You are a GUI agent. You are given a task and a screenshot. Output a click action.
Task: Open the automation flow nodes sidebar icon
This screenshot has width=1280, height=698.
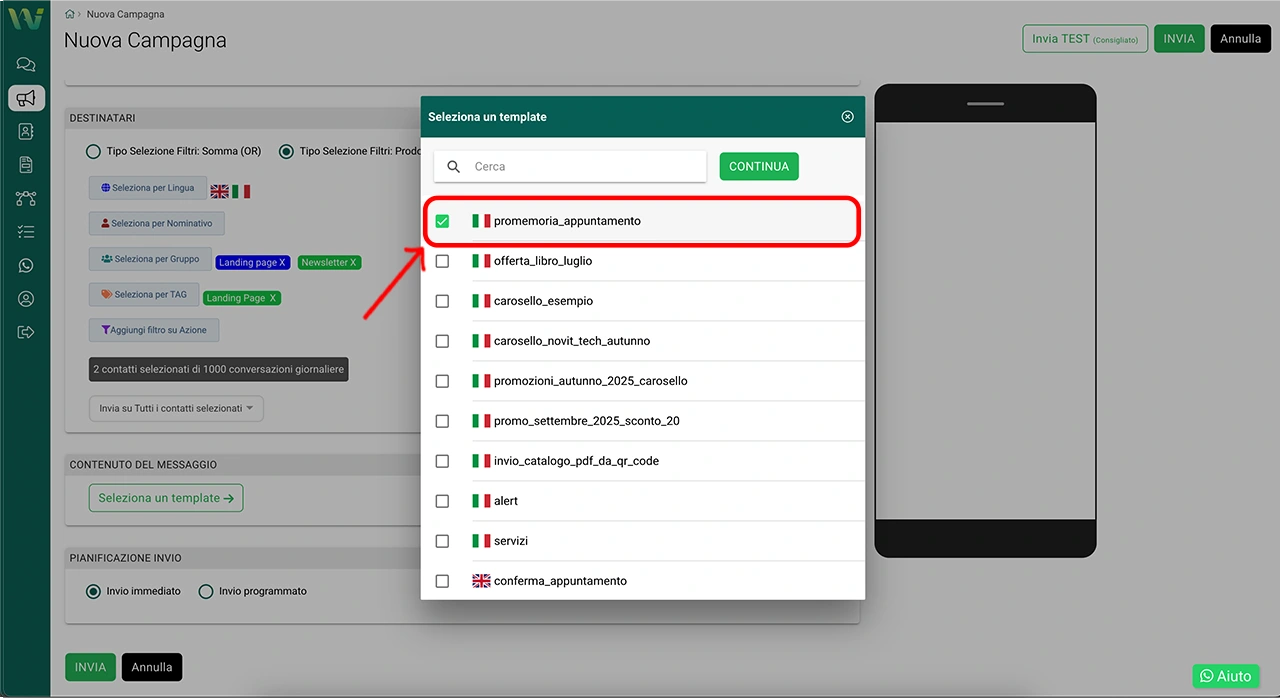(x=26, y=199)
